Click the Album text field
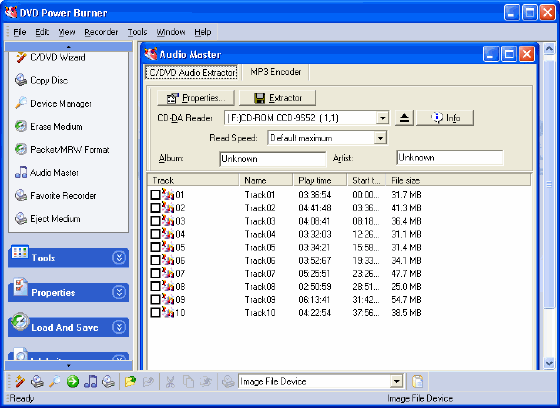The height and width of the screenshot is (408, 560). pyautogui.click(x=272, y=159)
